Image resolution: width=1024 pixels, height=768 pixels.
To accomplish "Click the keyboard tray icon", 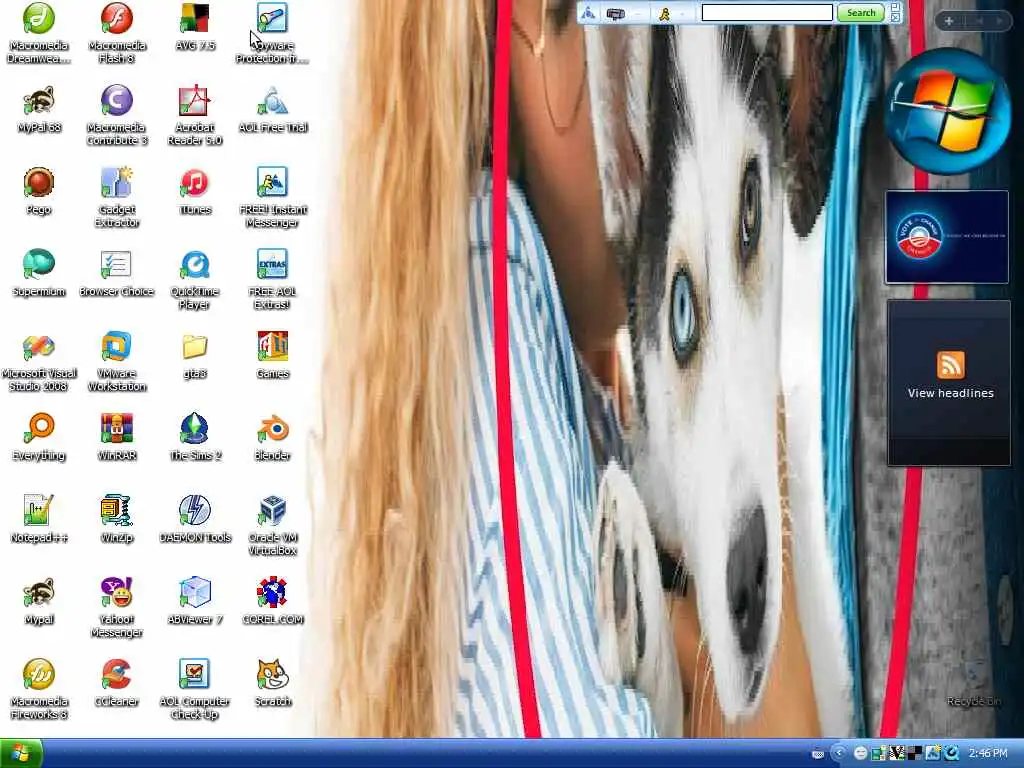I will 818,754.
